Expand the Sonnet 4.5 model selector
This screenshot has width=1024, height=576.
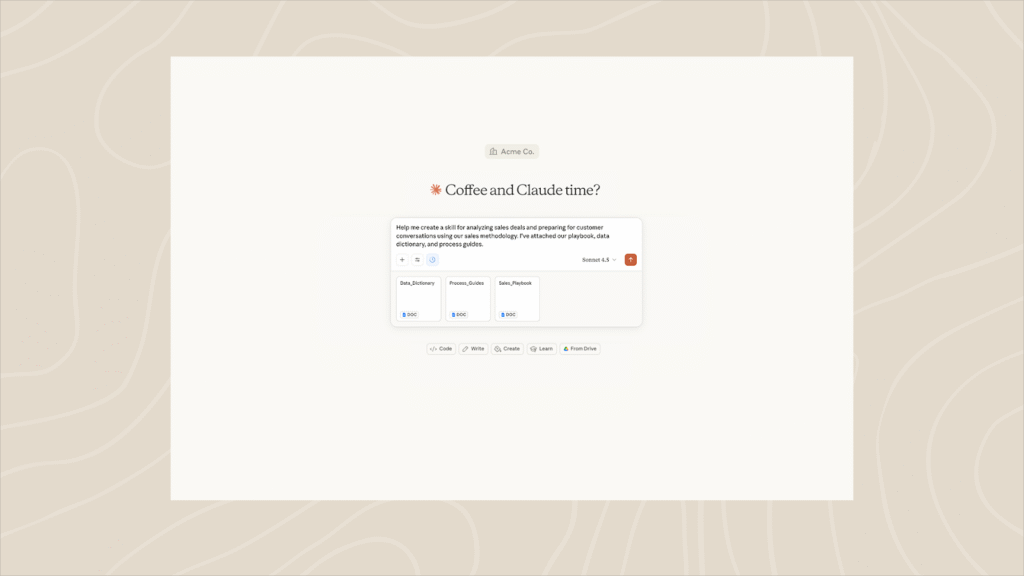point(598,260)
